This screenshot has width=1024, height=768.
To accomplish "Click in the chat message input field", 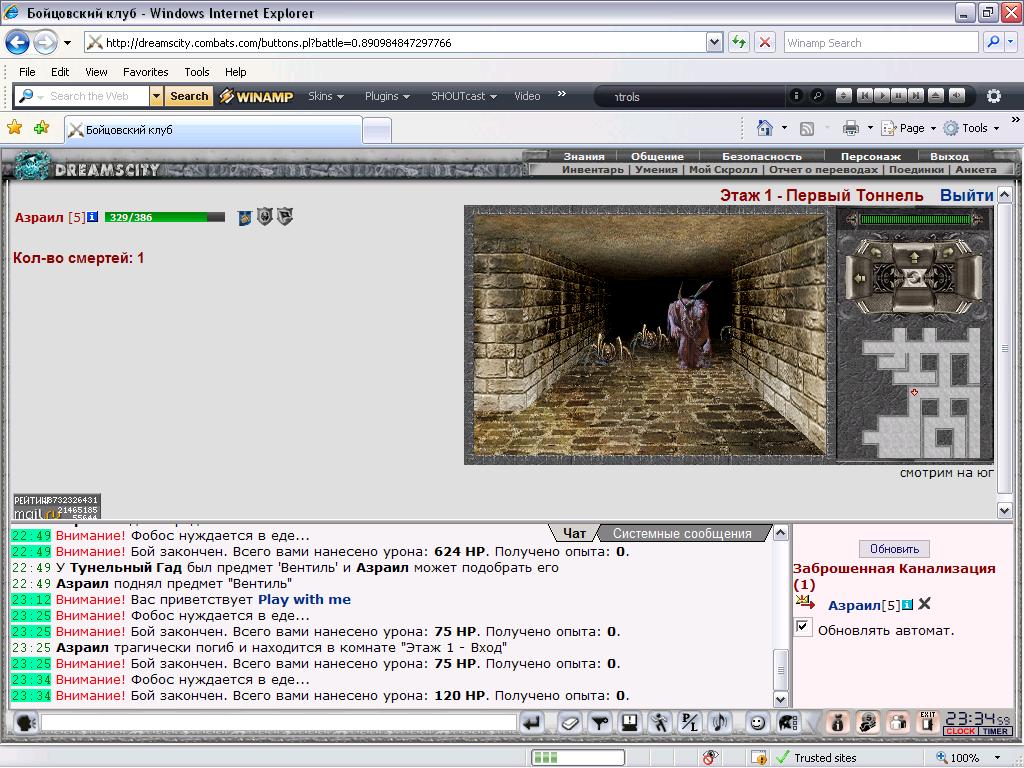I will click(x=279, y=722).
